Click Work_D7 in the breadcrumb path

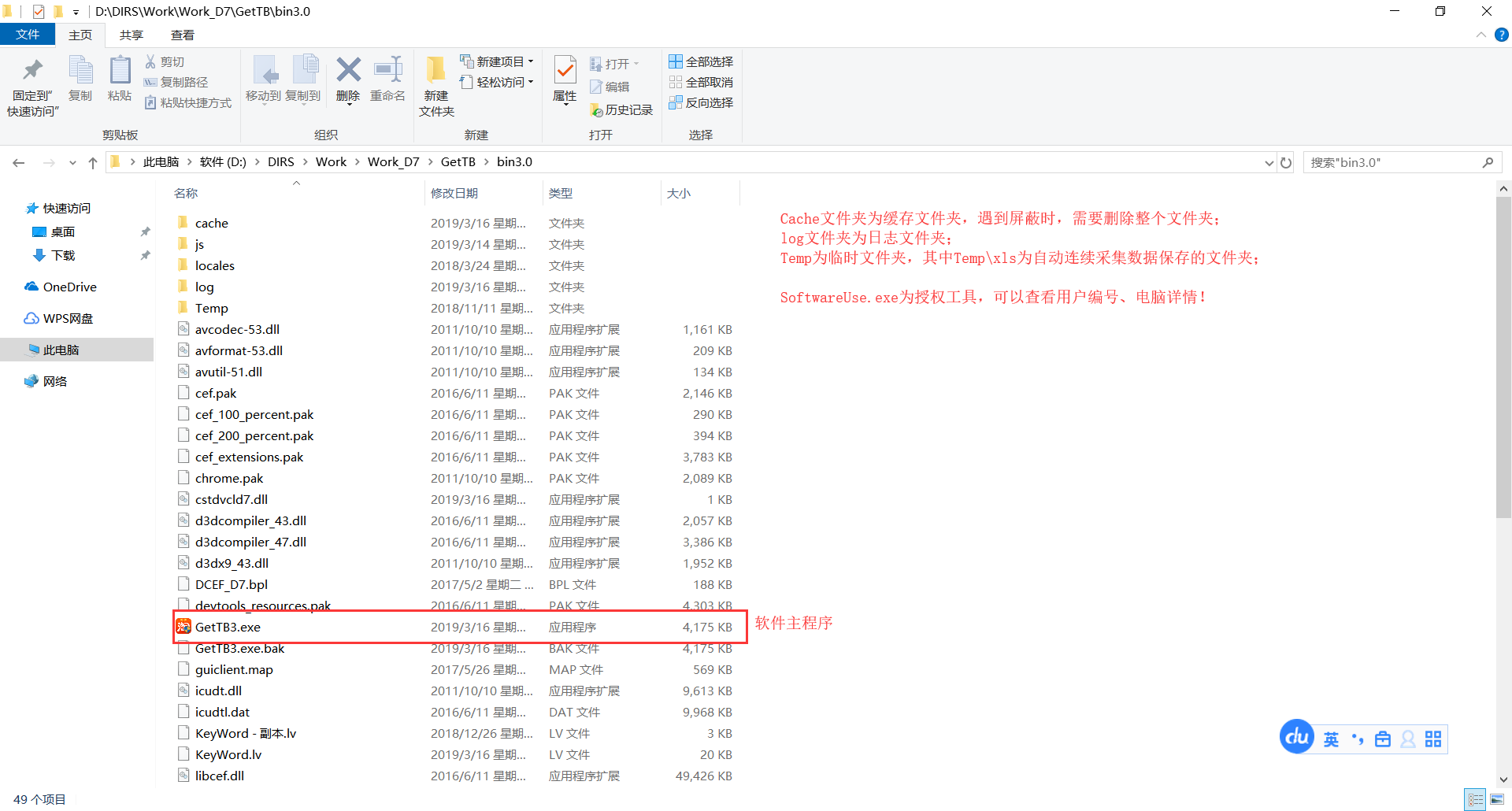click(x=393, y=162)
